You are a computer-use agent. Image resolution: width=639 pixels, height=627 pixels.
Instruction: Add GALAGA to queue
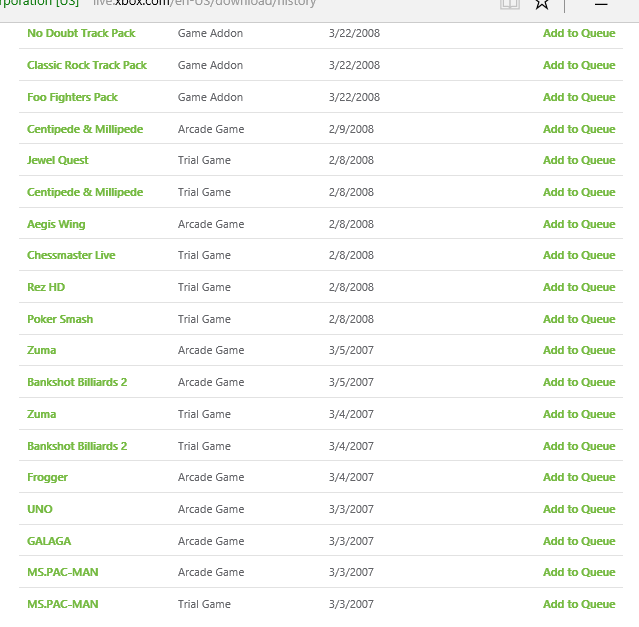(x=579, y=541)
